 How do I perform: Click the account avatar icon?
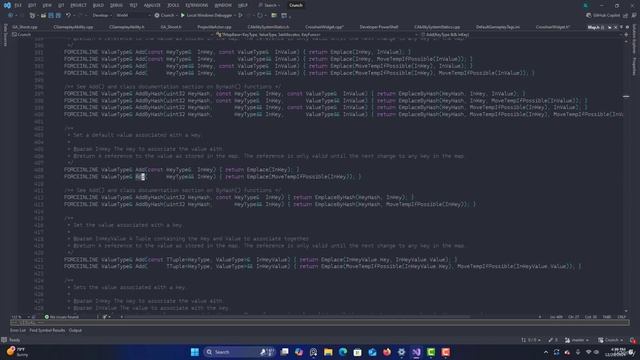tap(586, 5)
